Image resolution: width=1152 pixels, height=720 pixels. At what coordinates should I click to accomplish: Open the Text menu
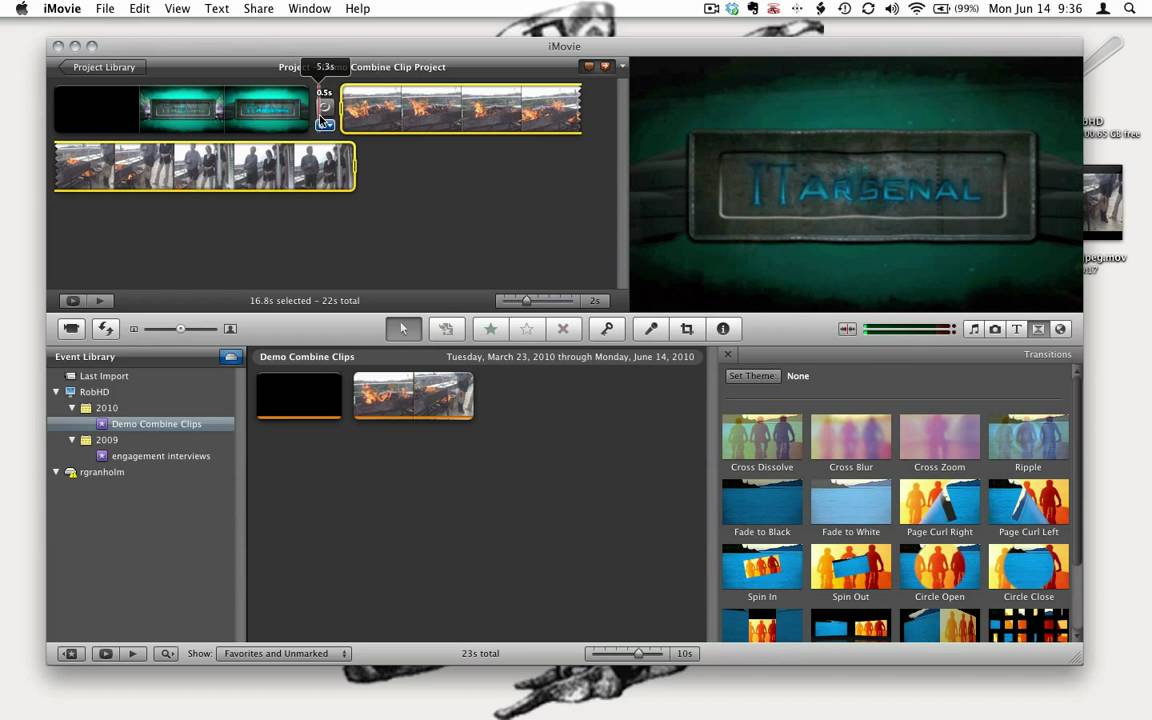(216, 9)
